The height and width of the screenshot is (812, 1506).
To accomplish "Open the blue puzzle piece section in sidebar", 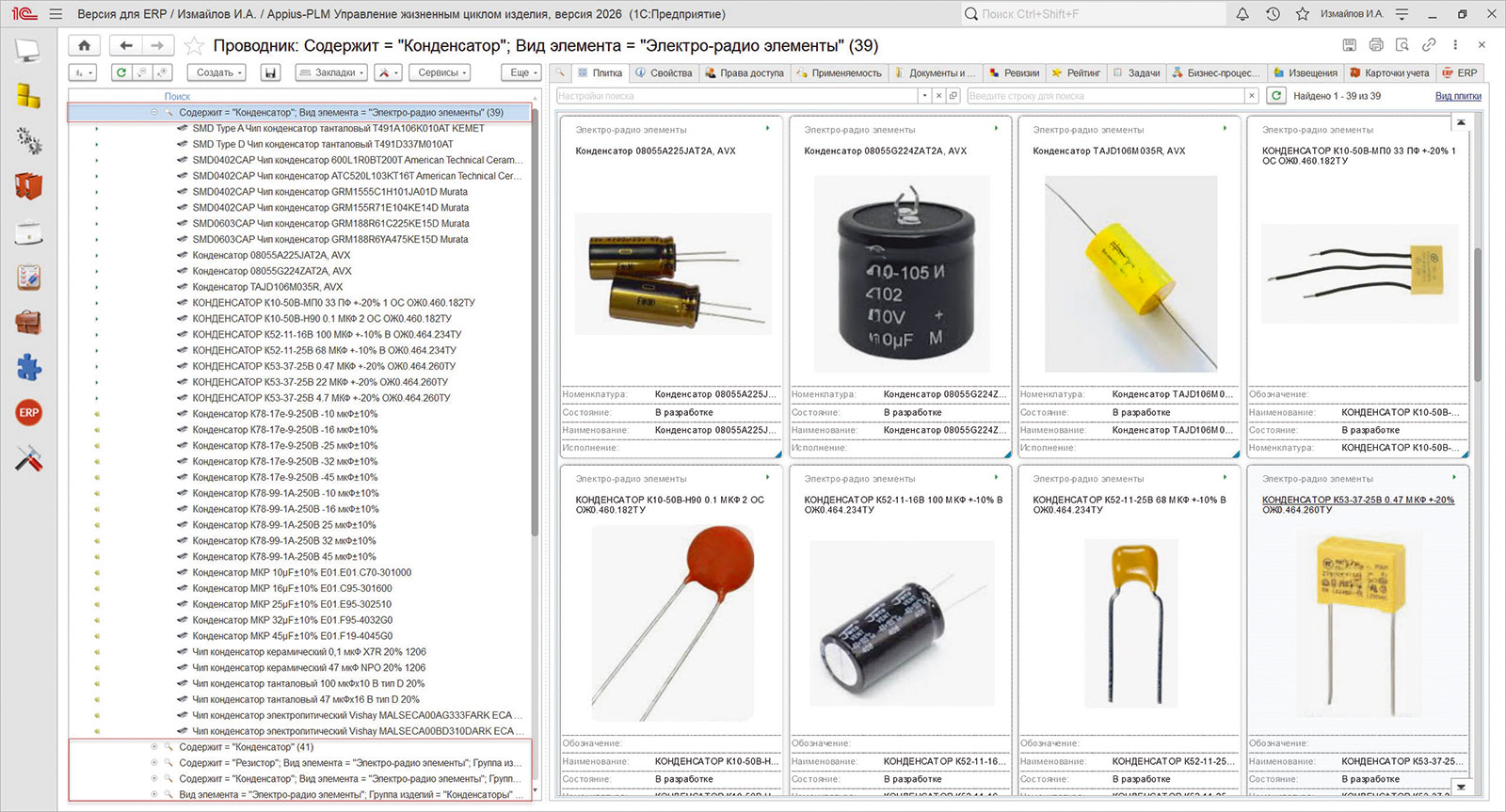I will [x=29, y=367].
